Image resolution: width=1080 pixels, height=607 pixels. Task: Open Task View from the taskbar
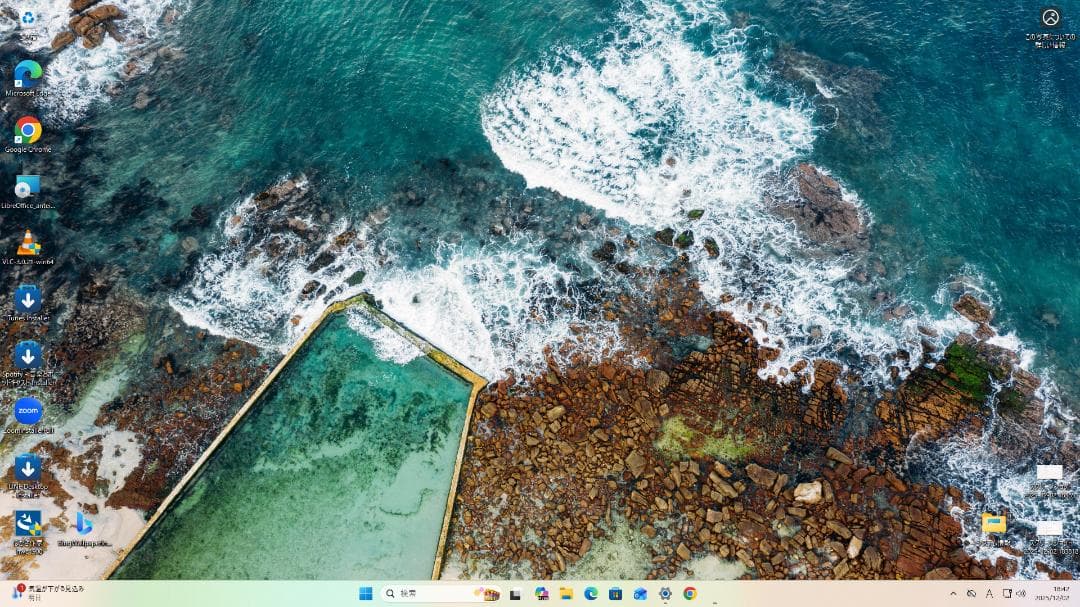coord(516,594)
